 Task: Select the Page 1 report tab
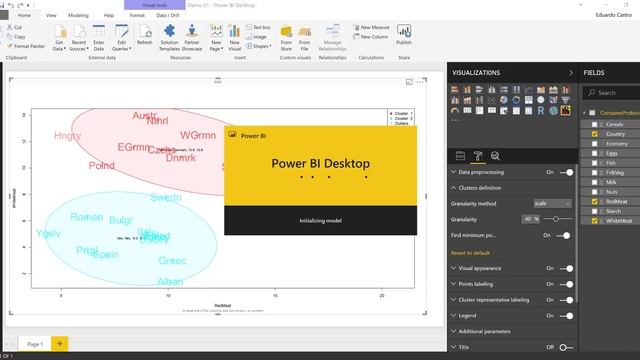coord(35,344)
